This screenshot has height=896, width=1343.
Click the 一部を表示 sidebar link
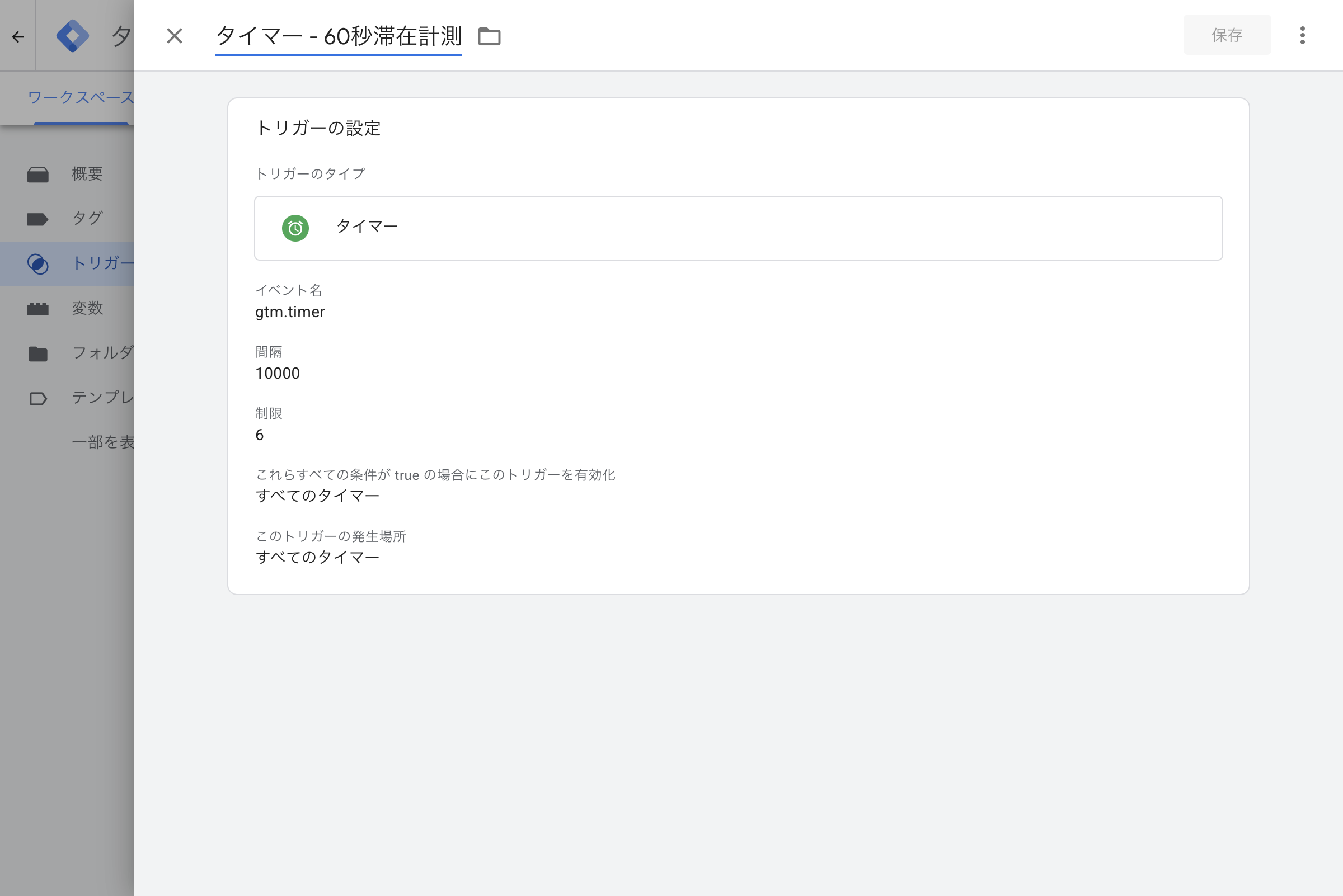click(x=103, y=442)
